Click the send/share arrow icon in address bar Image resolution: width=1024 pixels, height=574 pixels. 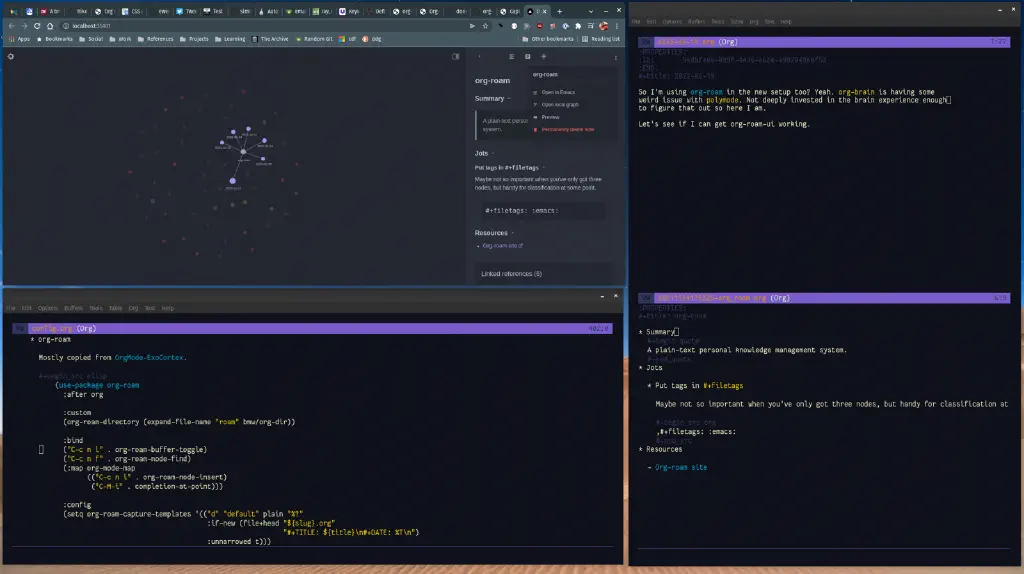pyautogui.click(x=472, y=26)
